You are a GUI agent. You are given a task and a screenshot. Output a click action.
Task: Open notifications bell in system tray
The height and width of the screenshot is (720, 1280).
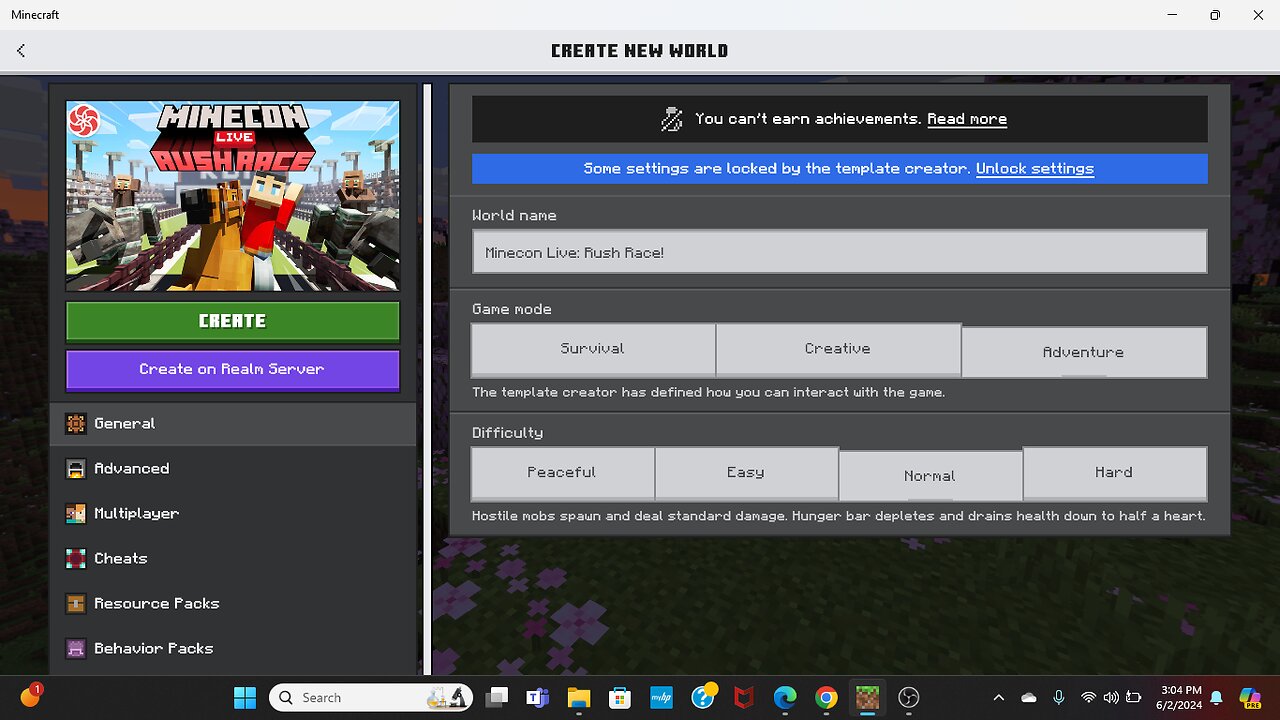click(x=1217, y=697)
